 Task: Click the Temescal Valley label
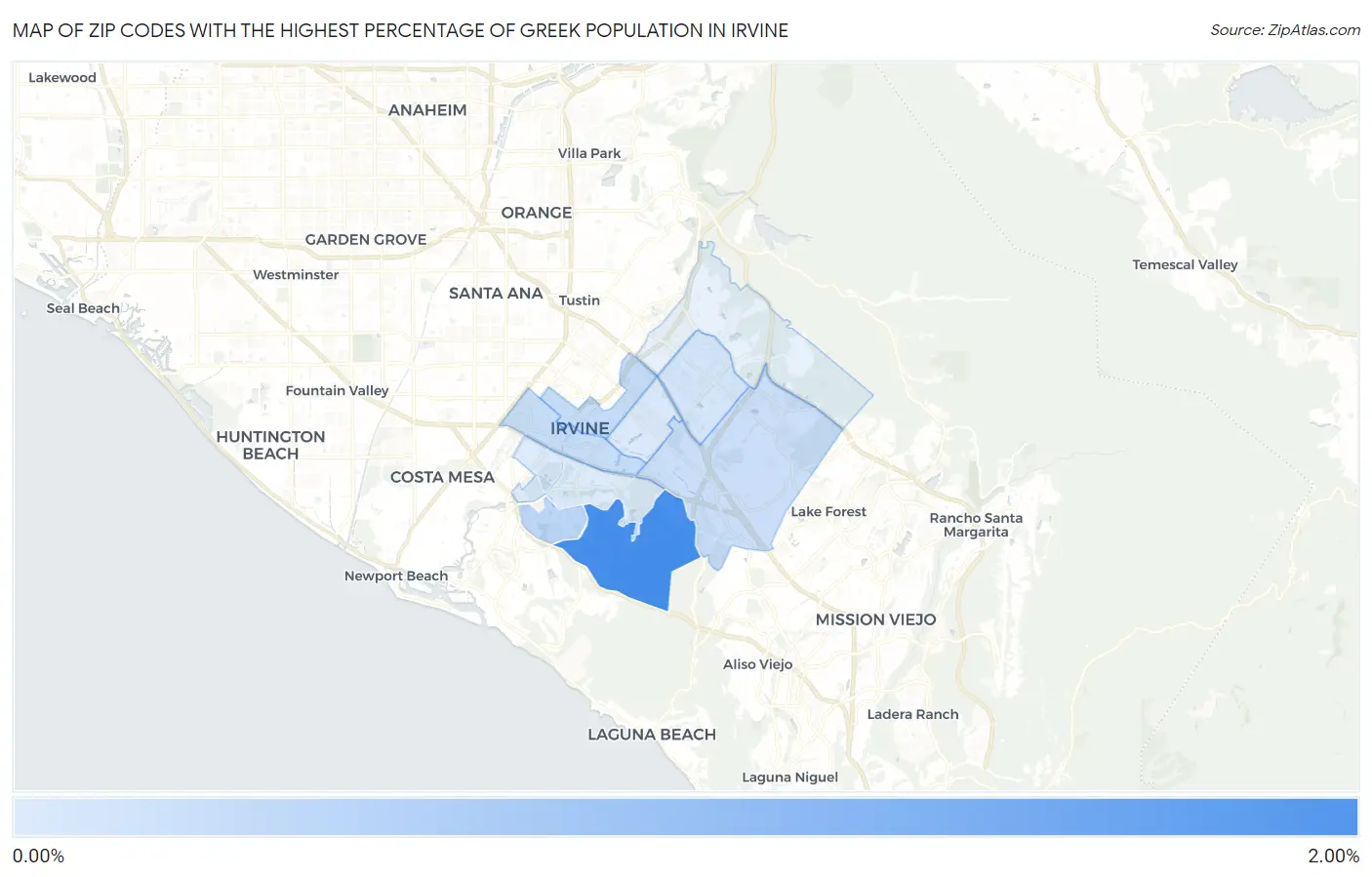point(1185,265)
